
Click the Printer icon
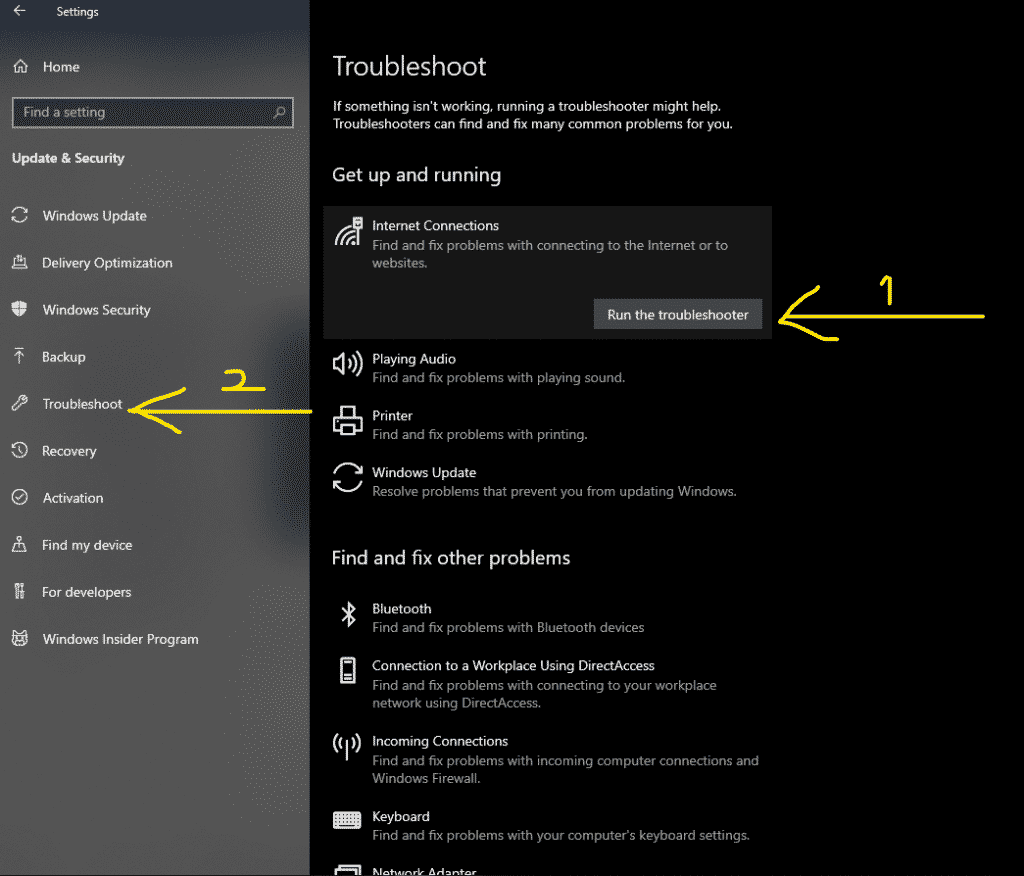point(347,421)
